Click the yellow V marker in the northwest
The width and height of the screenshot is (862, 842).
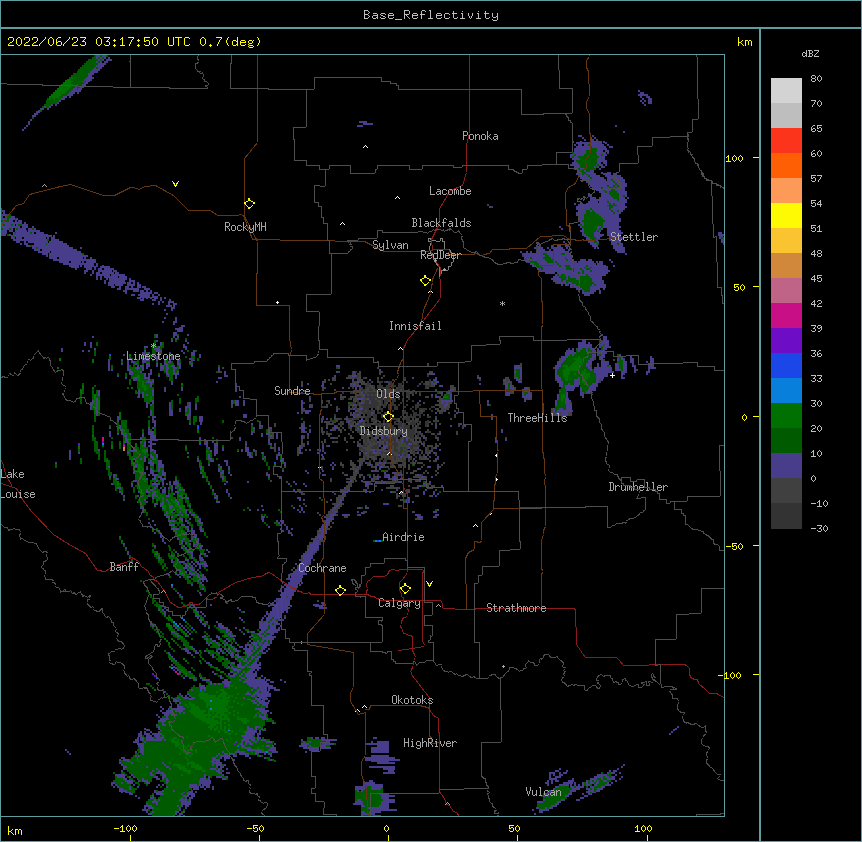pyautogui.click(x=175, y=184)
